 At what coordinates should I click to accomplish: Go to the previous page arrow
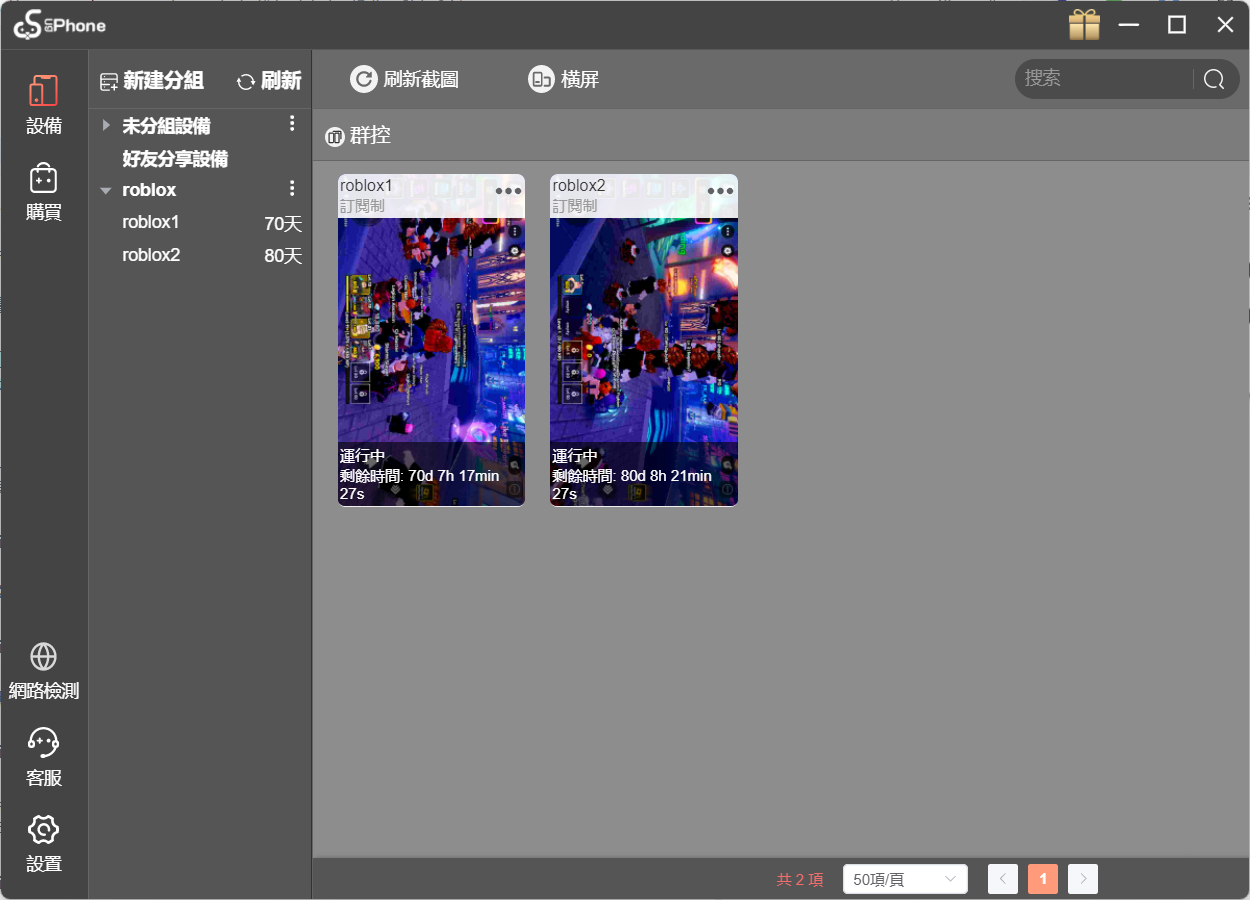coord(1003,879)
